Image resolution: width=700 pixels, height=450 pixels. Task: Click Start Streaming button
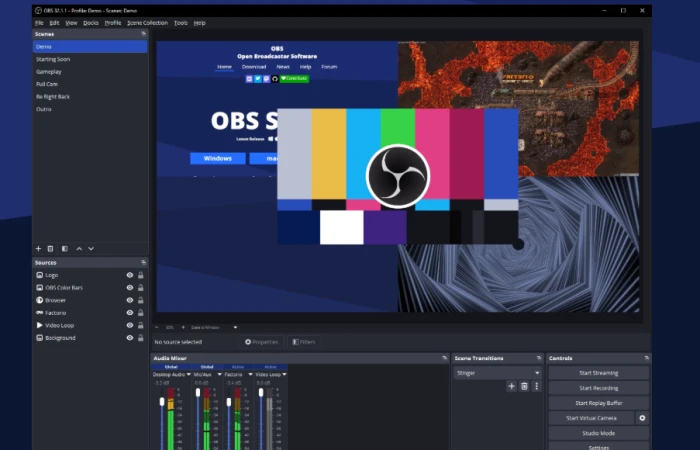click(599, 373)
